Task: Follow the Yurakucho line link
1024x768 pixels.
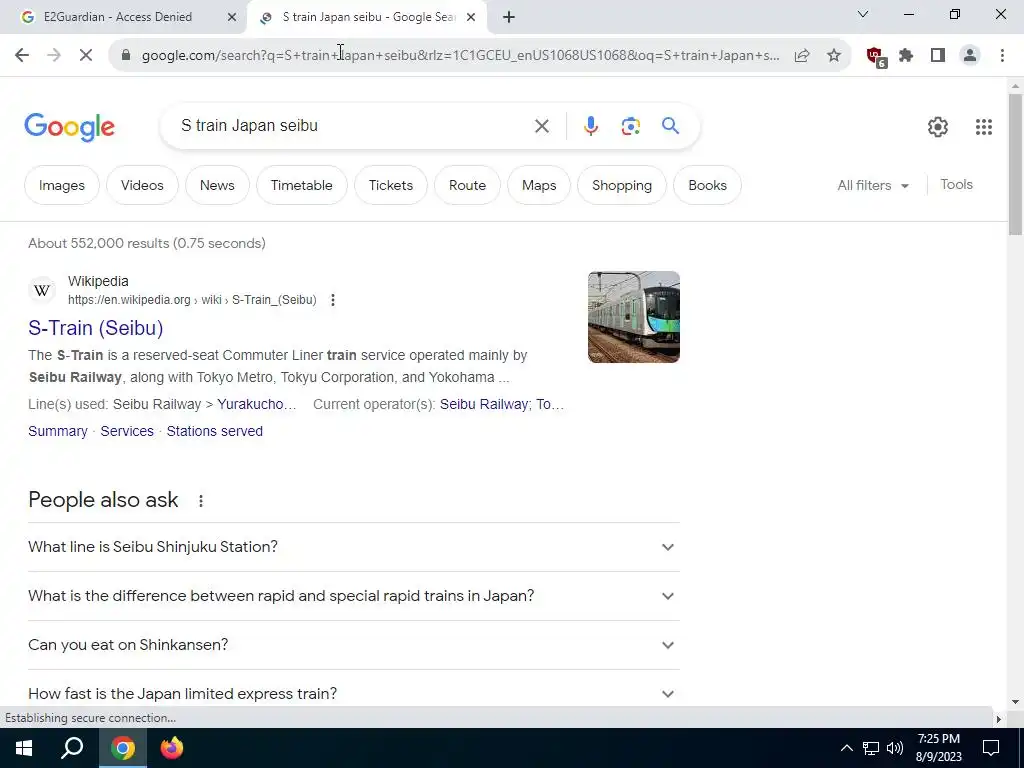Action: click(x=257, y=404)
